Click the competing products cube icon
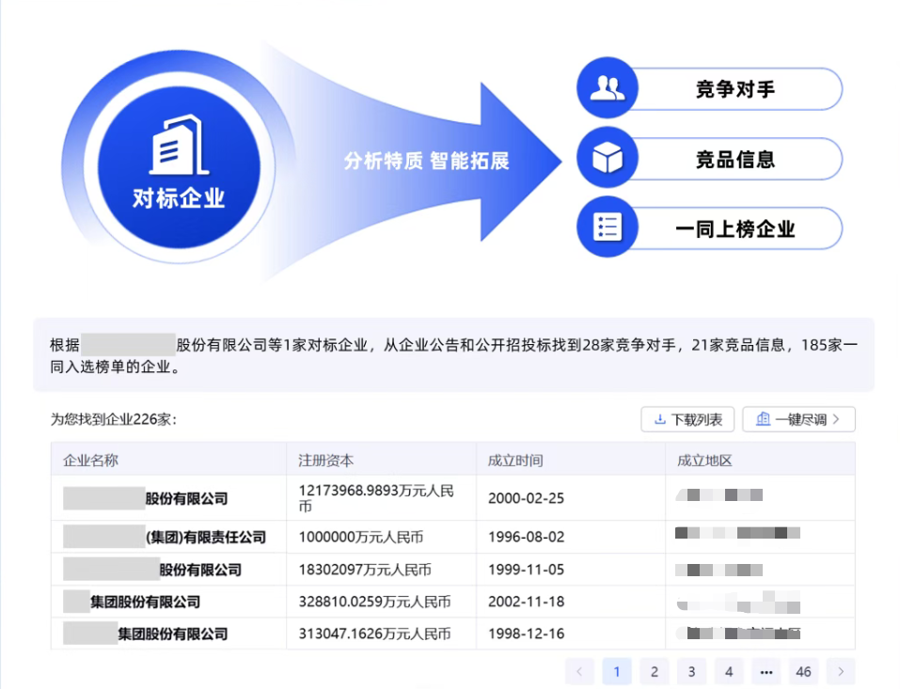 click(x=607, y=158)
